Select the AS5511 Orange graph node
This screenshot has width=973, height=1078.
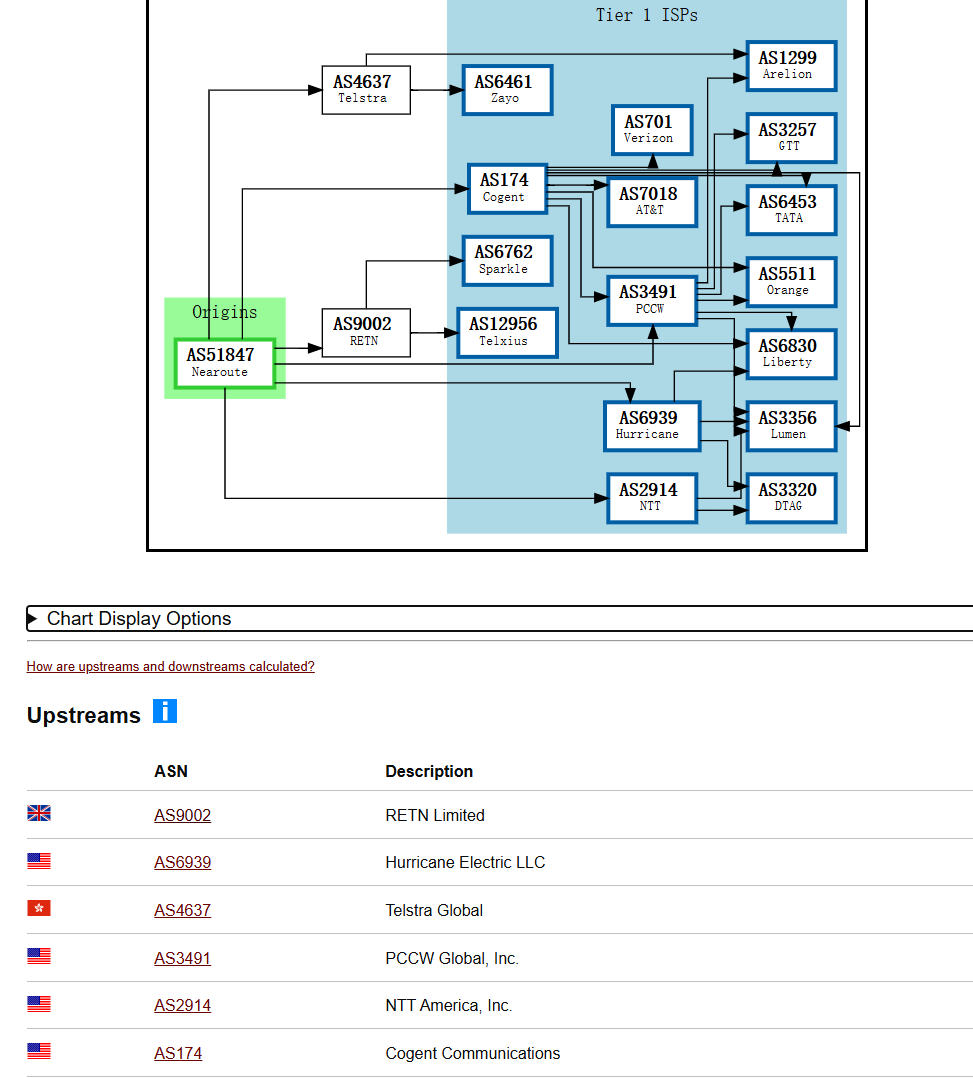point(791,282)
